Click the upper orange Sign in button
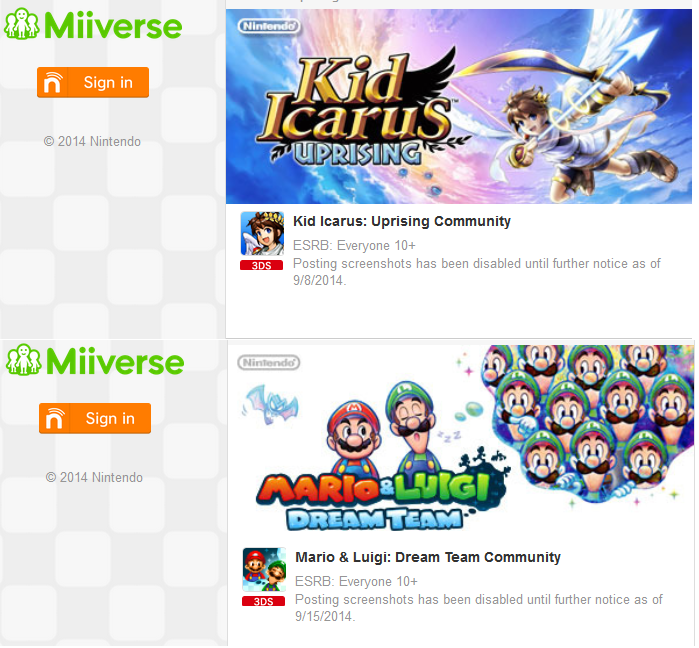The image size is (699, 648). [x=93, y=82]
